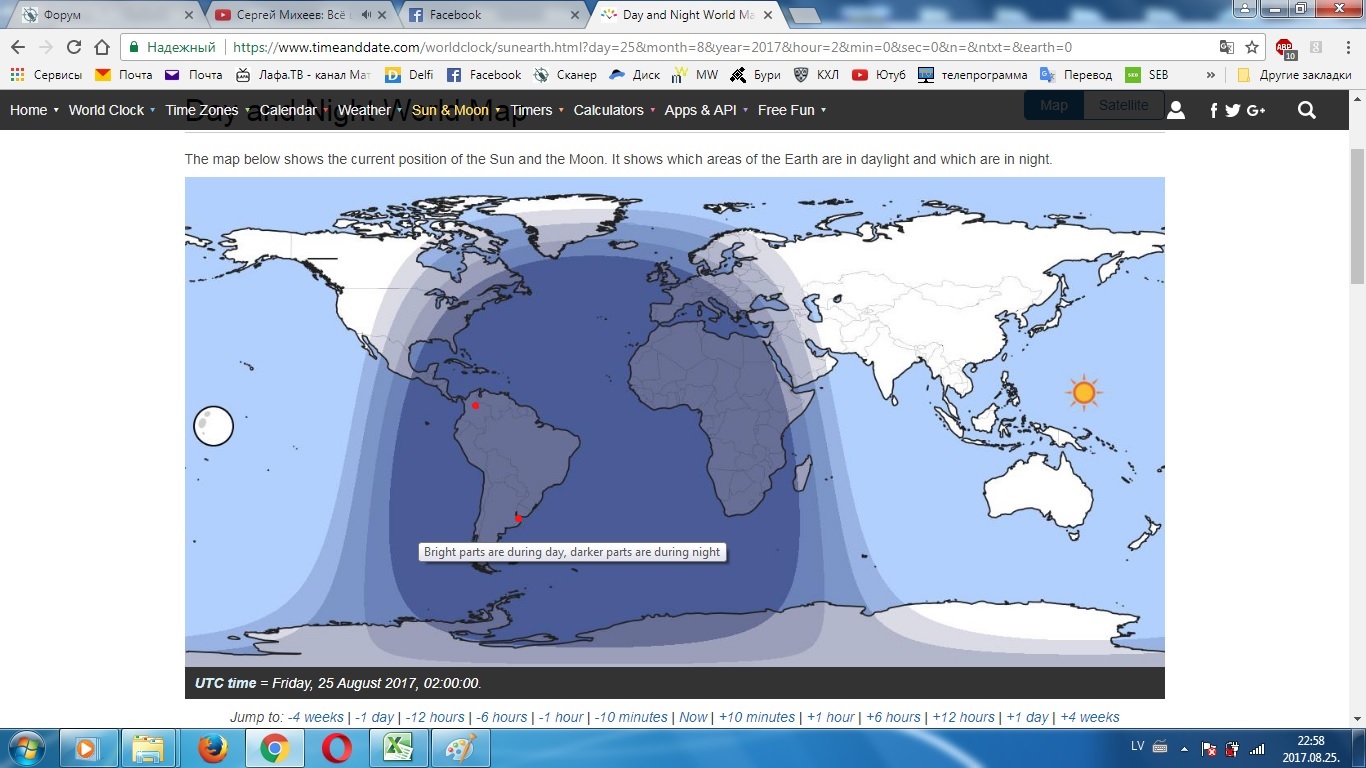The height and width of the screenshot is (768, 1366).
Task: Click the LV language indicator in tray
Action: coord(1137,746)
